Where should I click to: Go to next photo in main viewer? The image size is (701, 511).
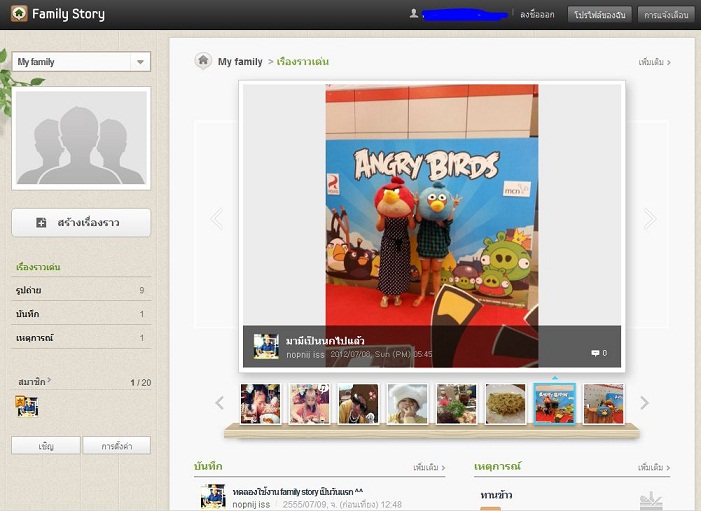click(x=650, y=219)
